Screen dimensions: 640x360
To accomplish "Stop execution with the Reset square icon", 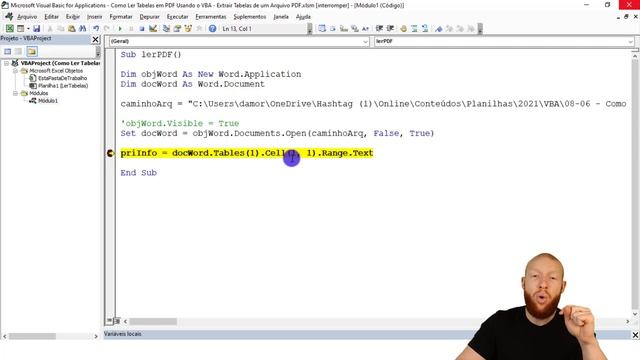I will 142,29.
